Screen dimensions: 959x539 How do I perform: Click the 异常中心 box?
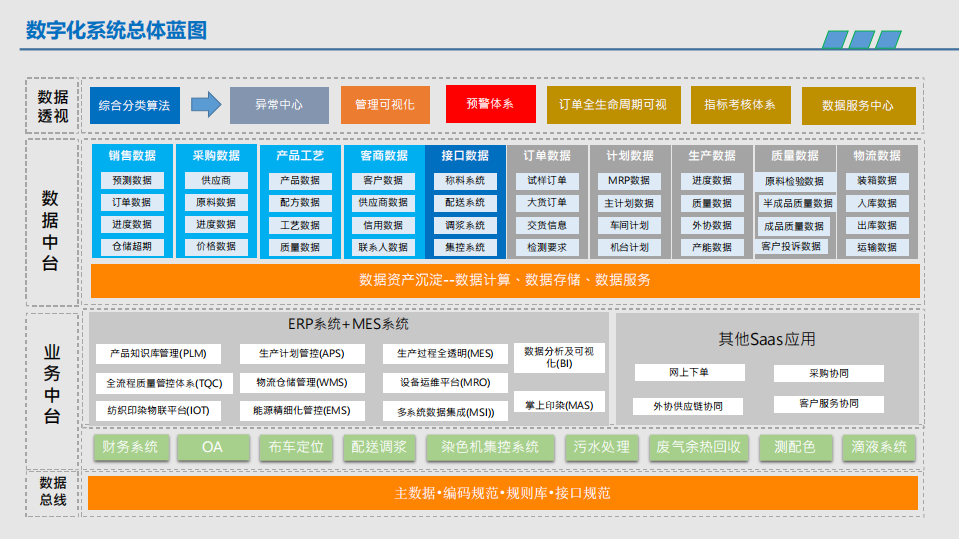tap(279, 105)
